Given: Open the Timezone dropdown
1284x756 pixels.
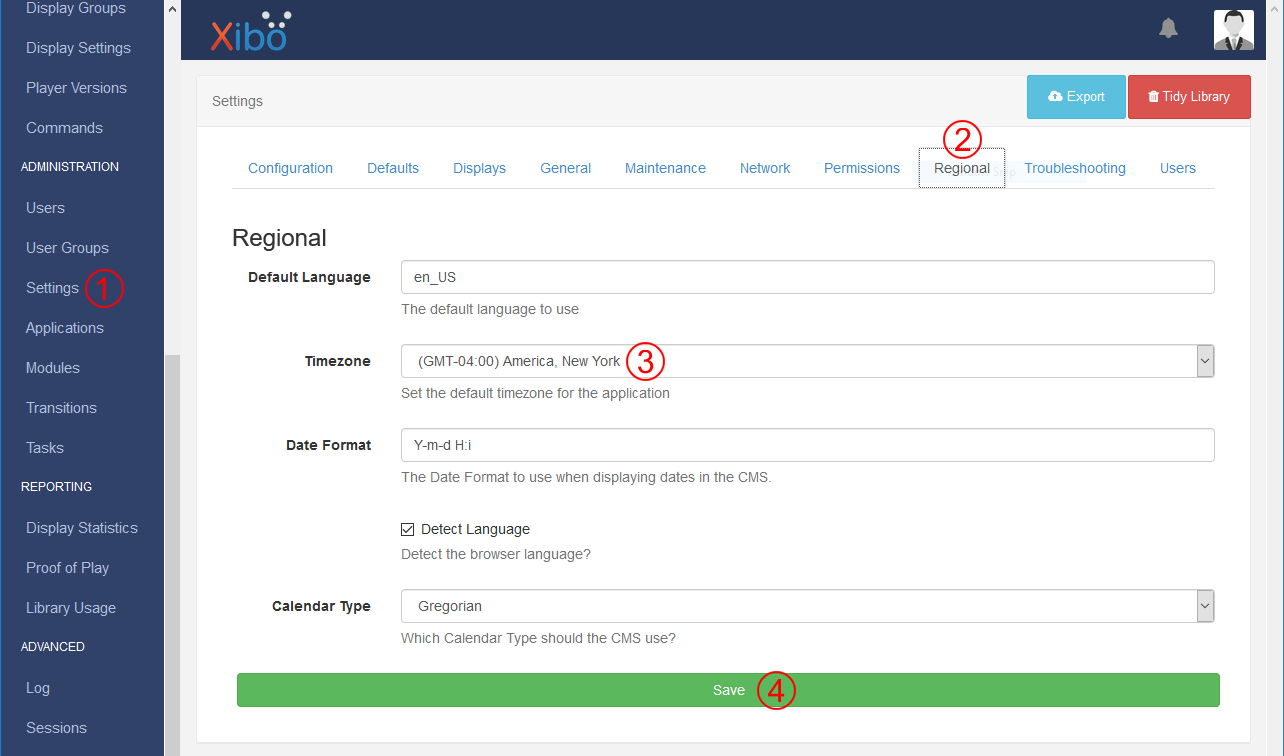Looking at the screenshot, I should [x=808, y=361].
